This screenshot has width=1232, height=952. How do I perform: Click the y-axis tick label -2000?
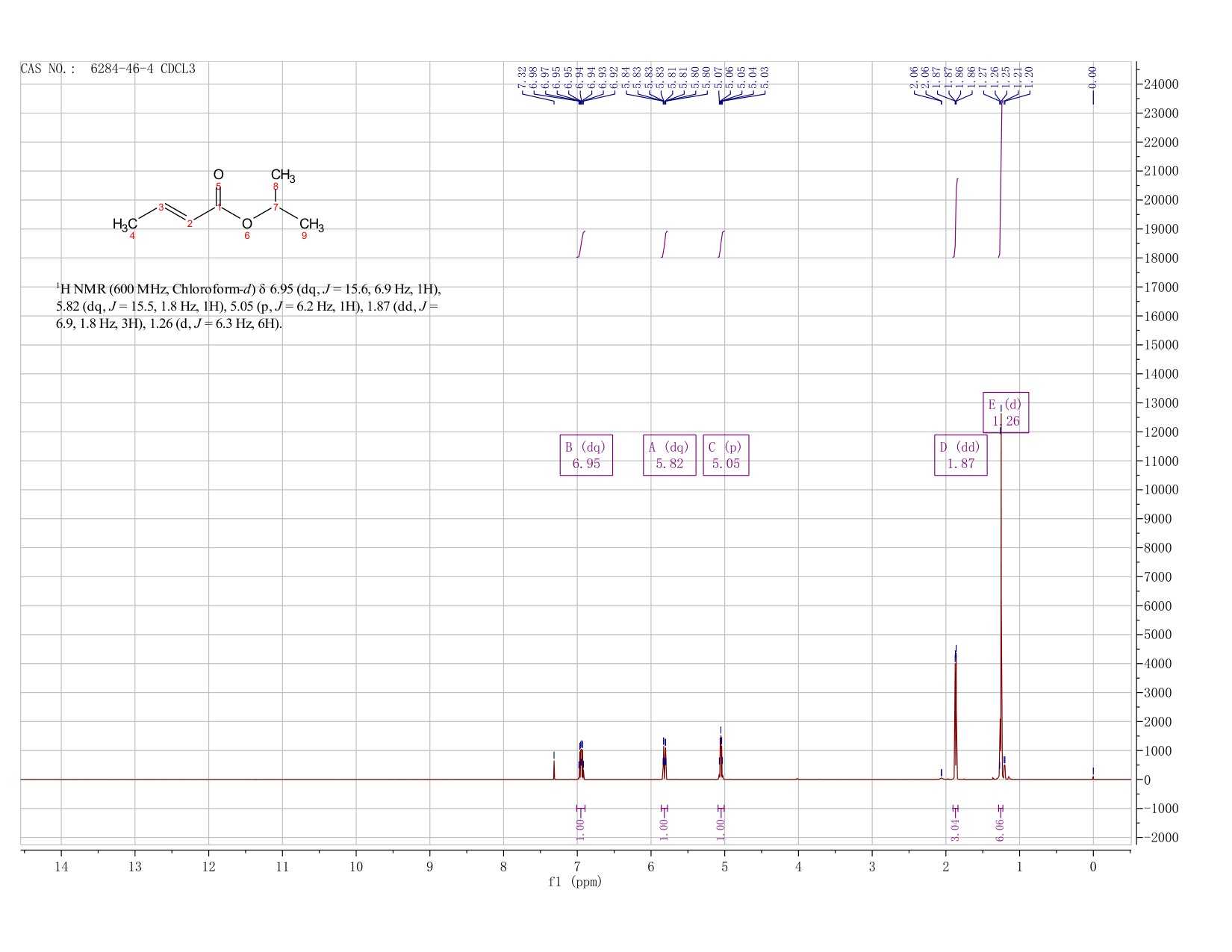pyautogui.click(x=1160, y=838)
